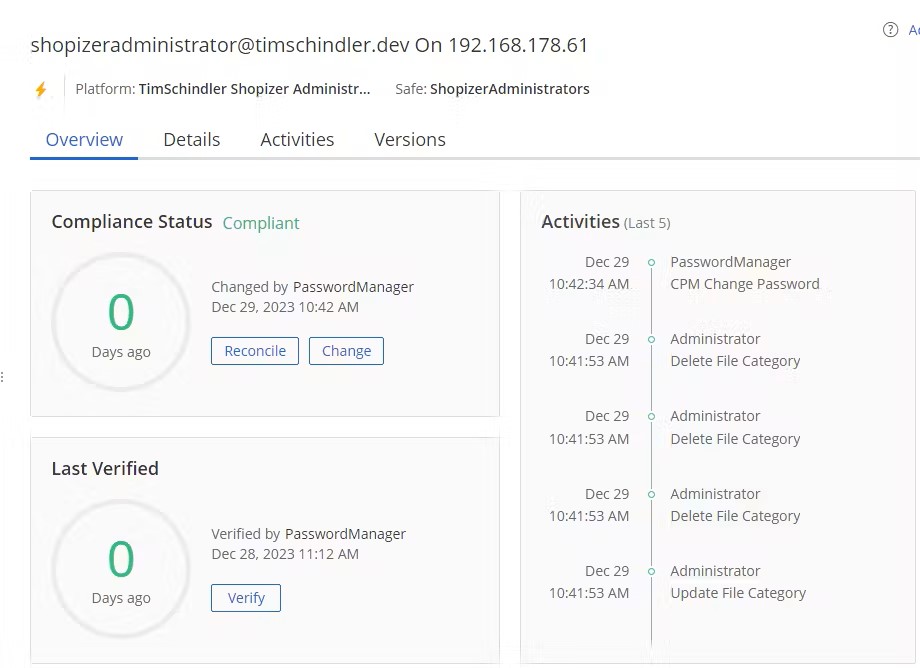
Task: Click the platform name TimSchindler Shopizer Administr...
Action: 254,89
